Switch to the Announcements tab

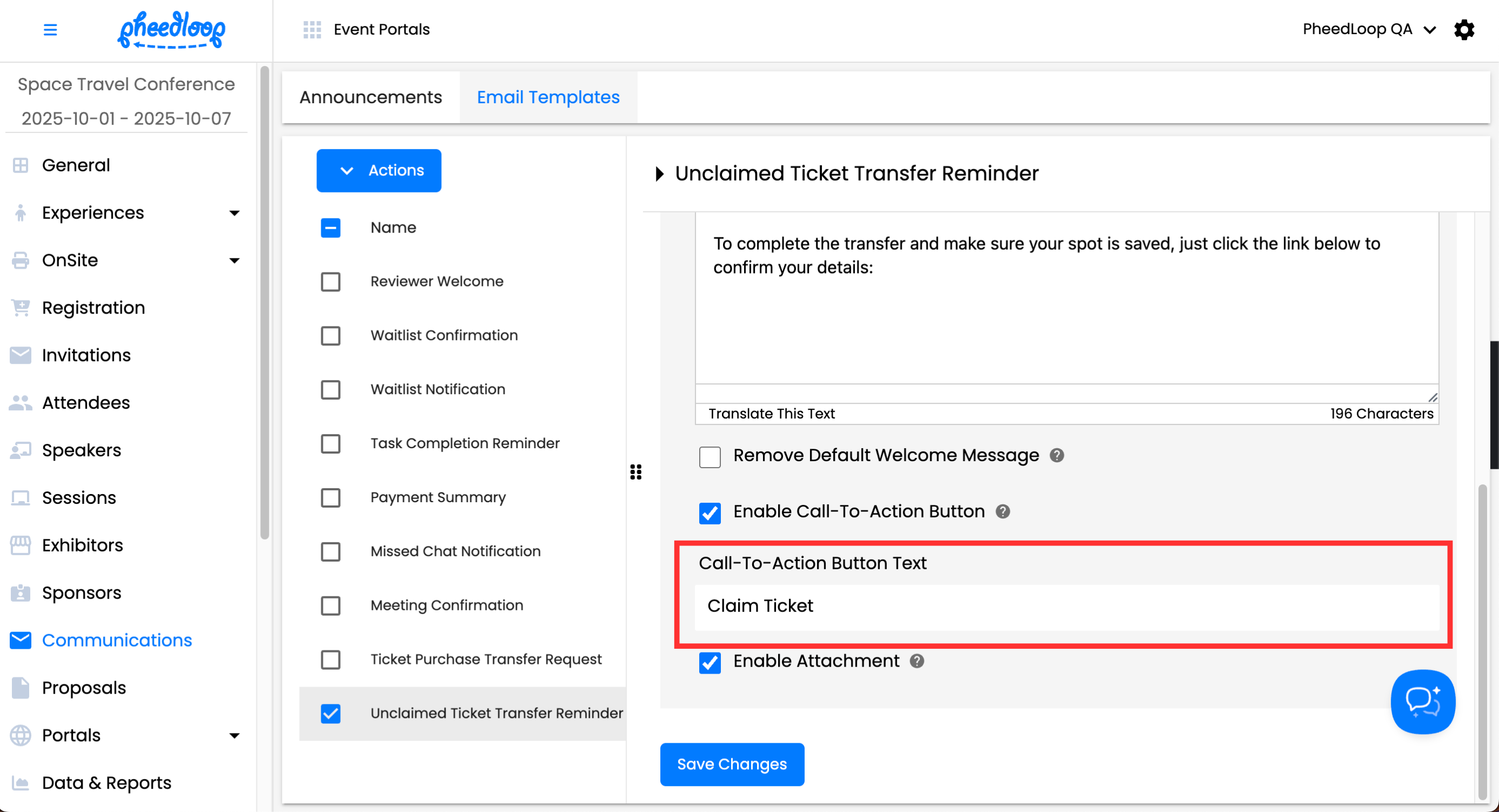point(370,97)
